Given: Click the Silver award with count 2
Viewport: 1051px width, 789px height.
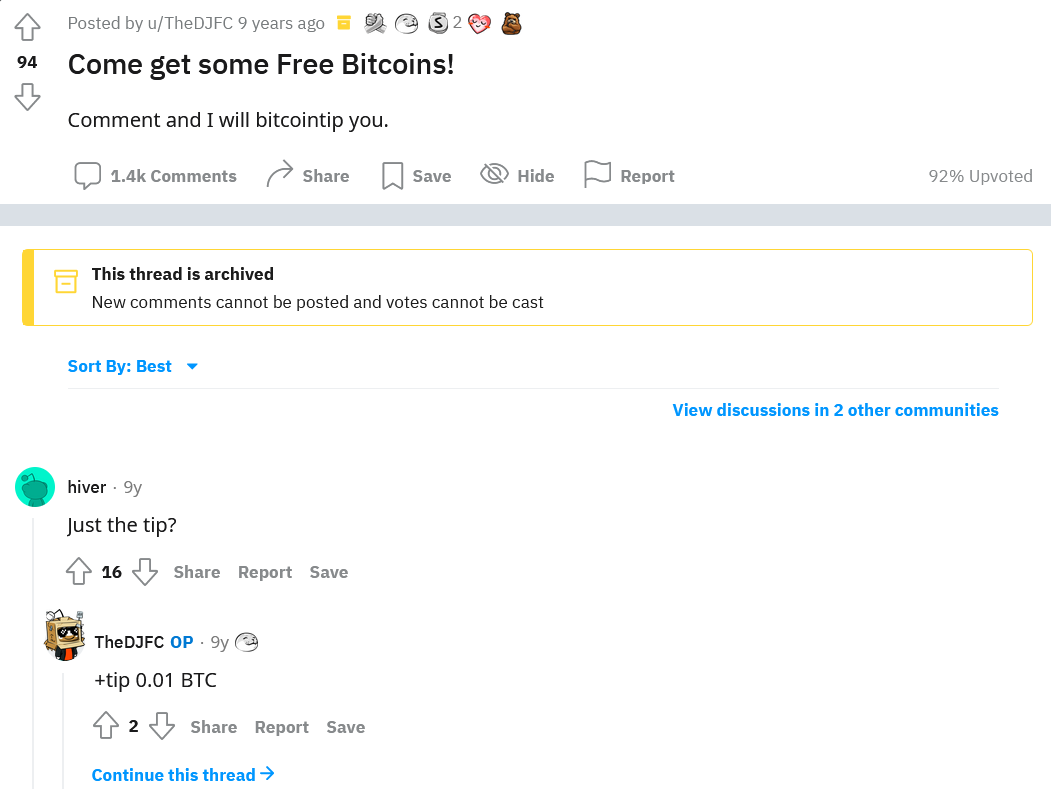Looking at the screenshot, I should pos(437,22).
